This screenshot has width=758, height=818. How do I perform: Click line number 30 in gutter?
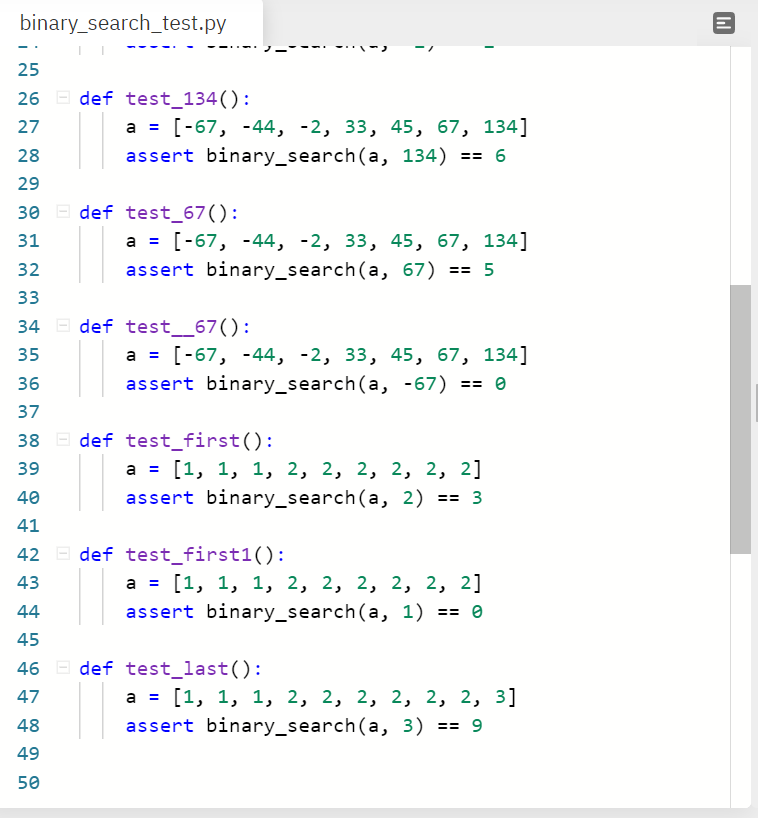[28, 213]
